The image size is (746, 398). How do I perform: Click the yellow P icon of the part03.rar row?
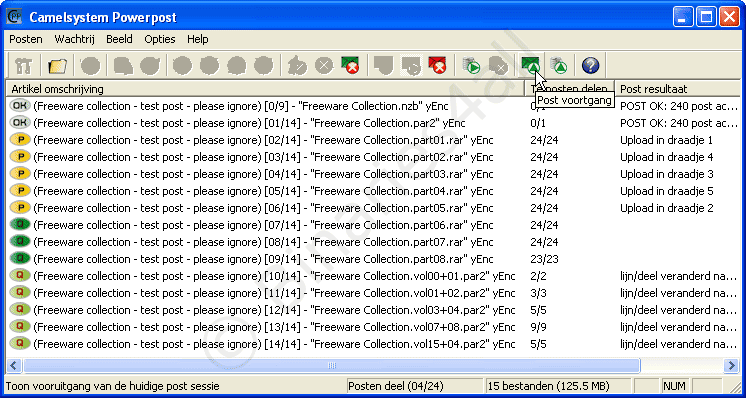coord(20,174)
